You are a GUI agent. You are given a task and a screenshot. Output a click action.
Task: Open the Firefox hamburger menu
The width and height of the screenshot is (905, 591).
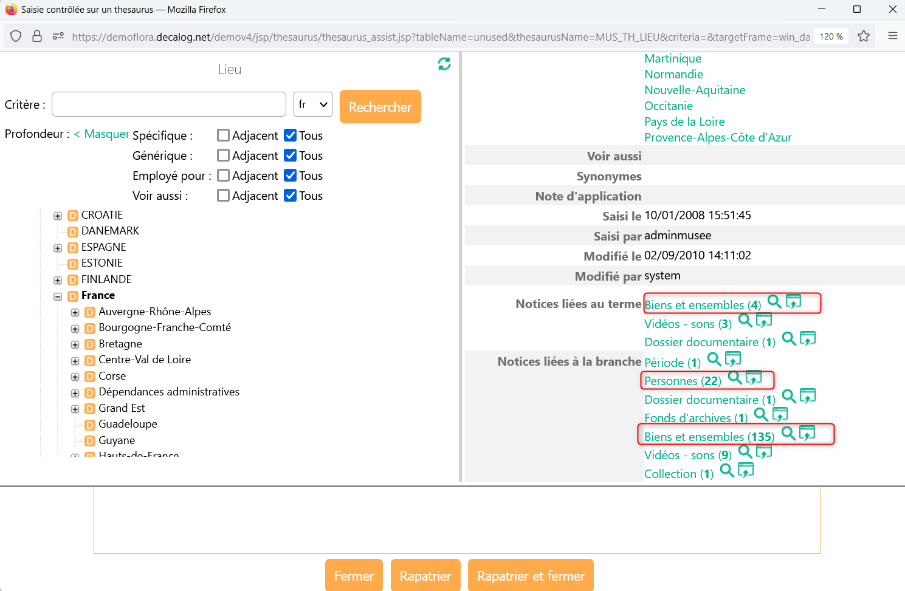(x=892, y=35)
